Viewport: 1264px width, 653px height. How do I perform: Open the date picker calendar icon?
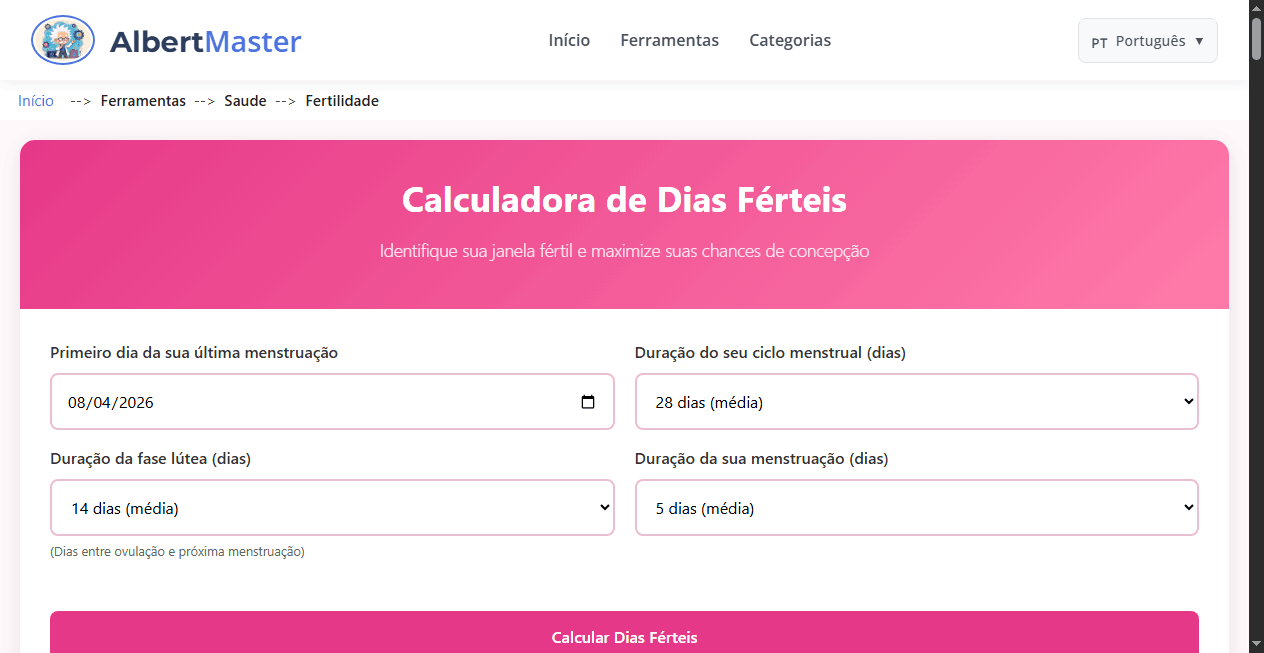tap(587, 401)
